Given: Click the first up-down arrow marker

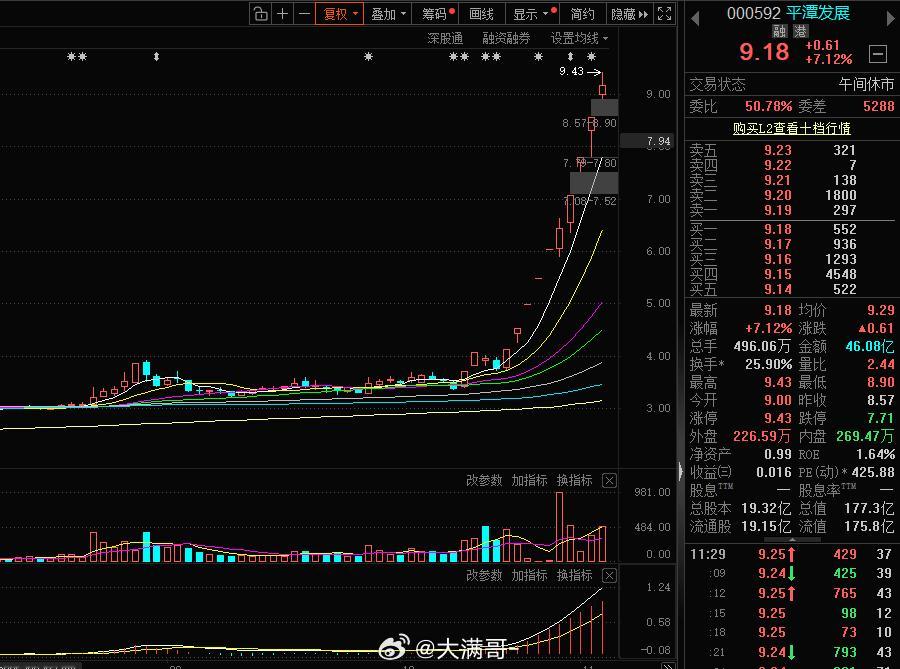Looking at the screenshot, I should point(156,57).
